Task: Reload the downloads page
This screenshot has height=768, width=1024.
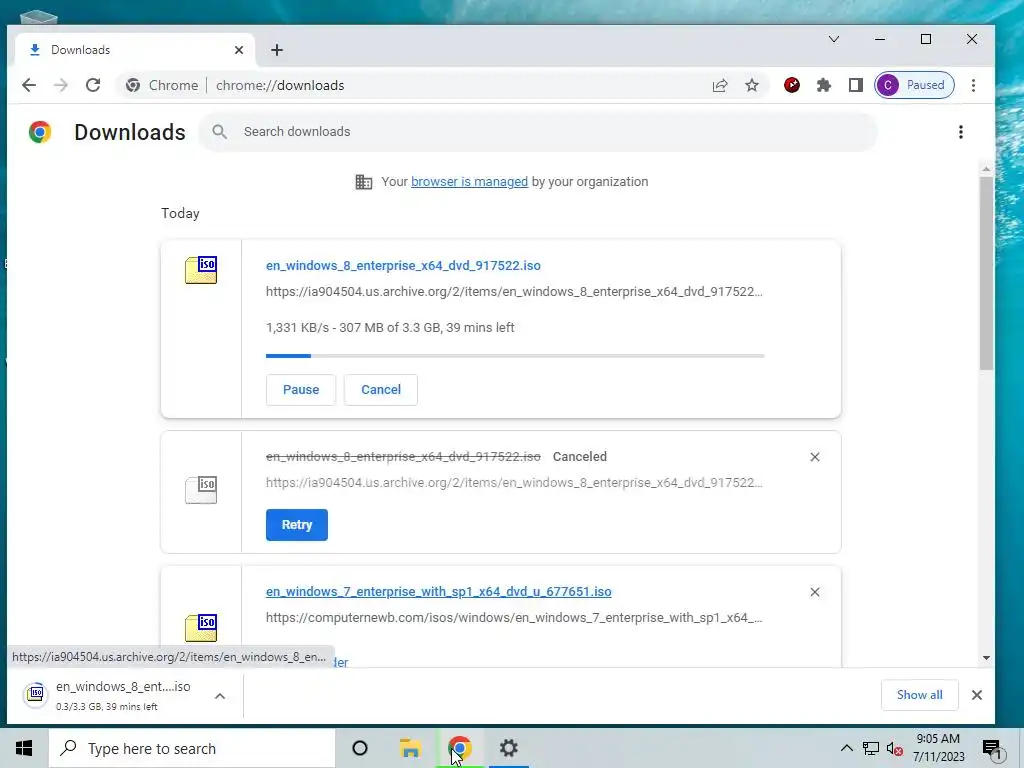Action: tap(93, 86)
